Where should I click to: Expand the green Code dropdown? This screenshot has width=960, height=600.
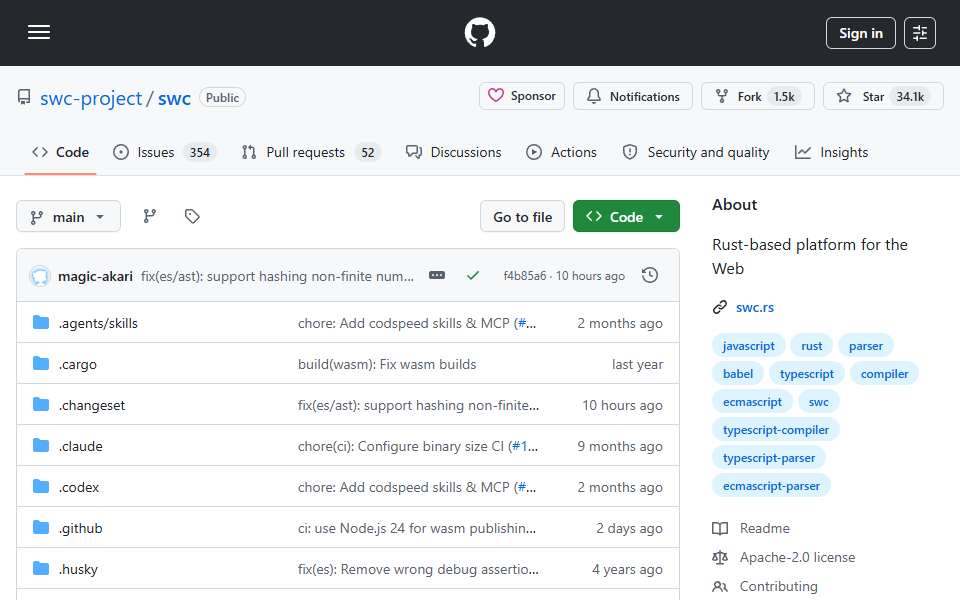(626, 217)
